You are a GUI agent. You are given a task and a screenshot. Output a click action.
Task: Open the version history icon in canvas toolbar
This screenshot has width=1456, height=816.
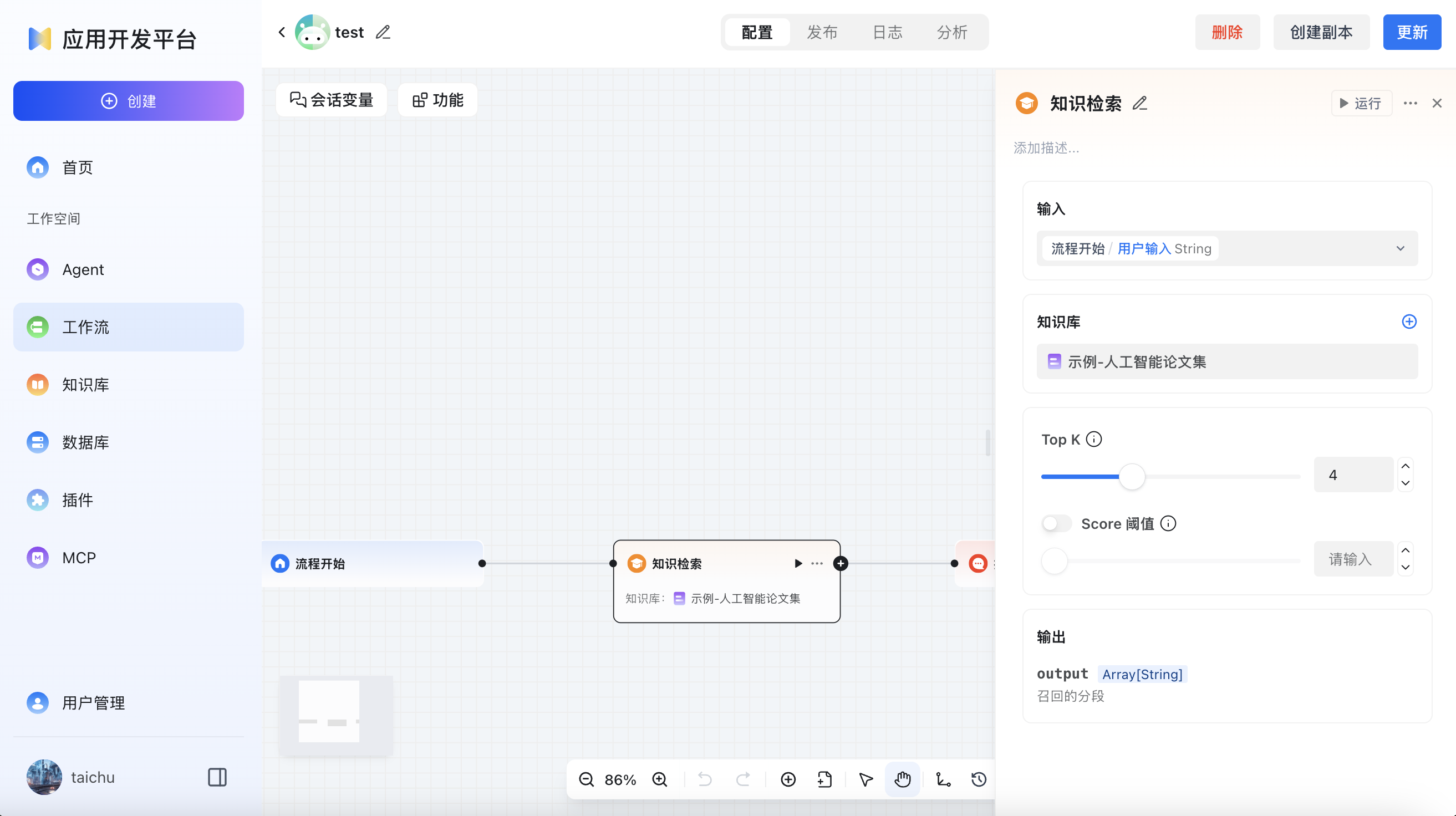pos(980,779)
